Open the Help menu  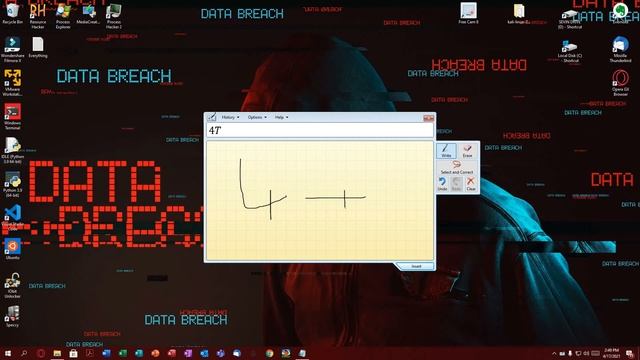[281, 117]
